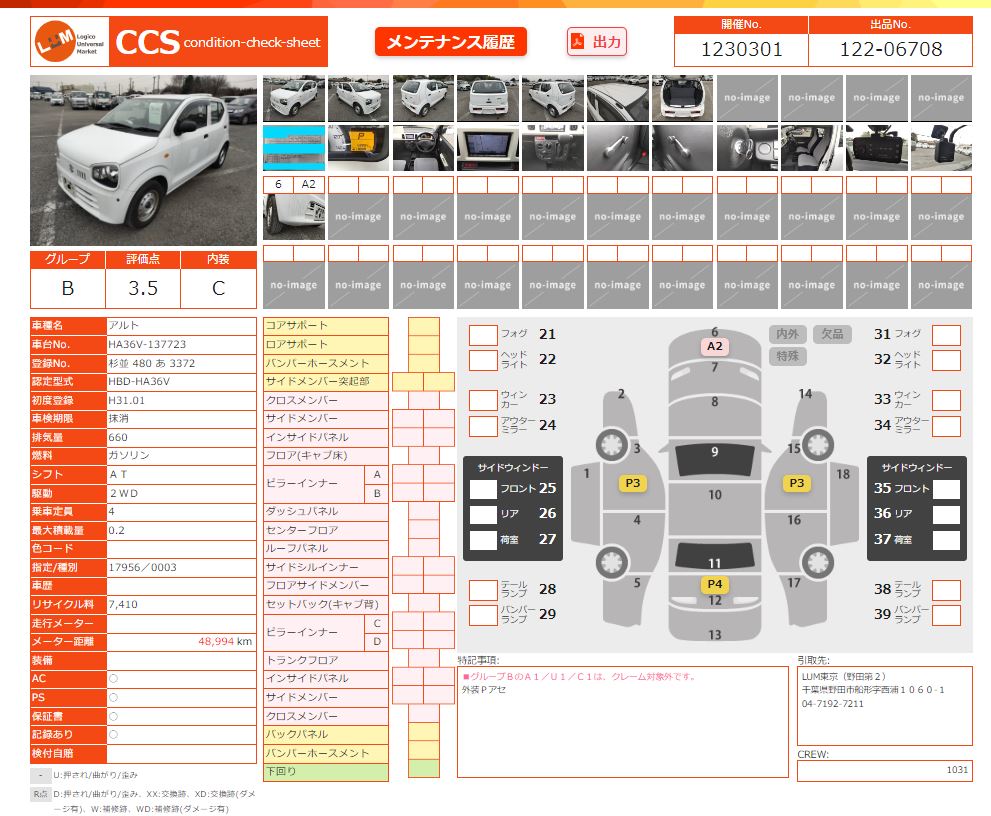Click the green 下回り status cell
Image resolution: width=991 pixels, height=816 pixels.
point(423,770)
